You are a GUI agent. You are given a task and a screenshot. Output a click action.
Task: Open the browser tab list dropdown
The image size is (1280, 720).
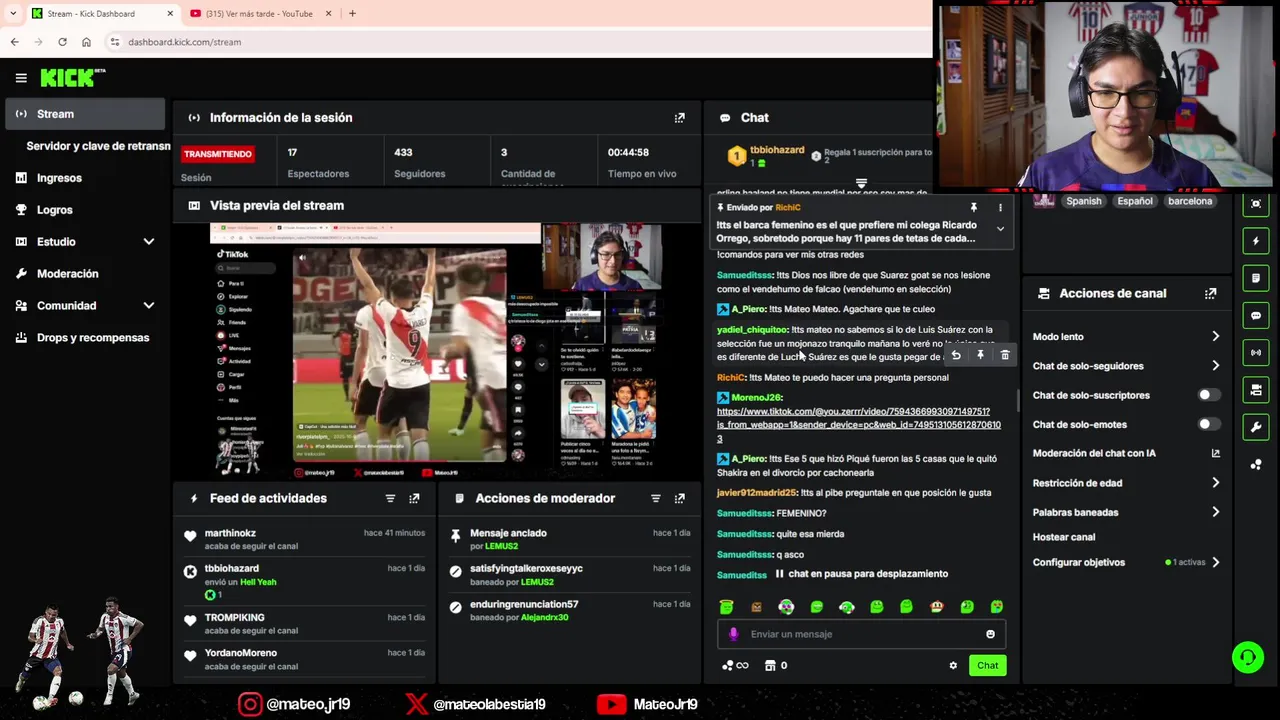pyautogui.click(x=13, y=13)
